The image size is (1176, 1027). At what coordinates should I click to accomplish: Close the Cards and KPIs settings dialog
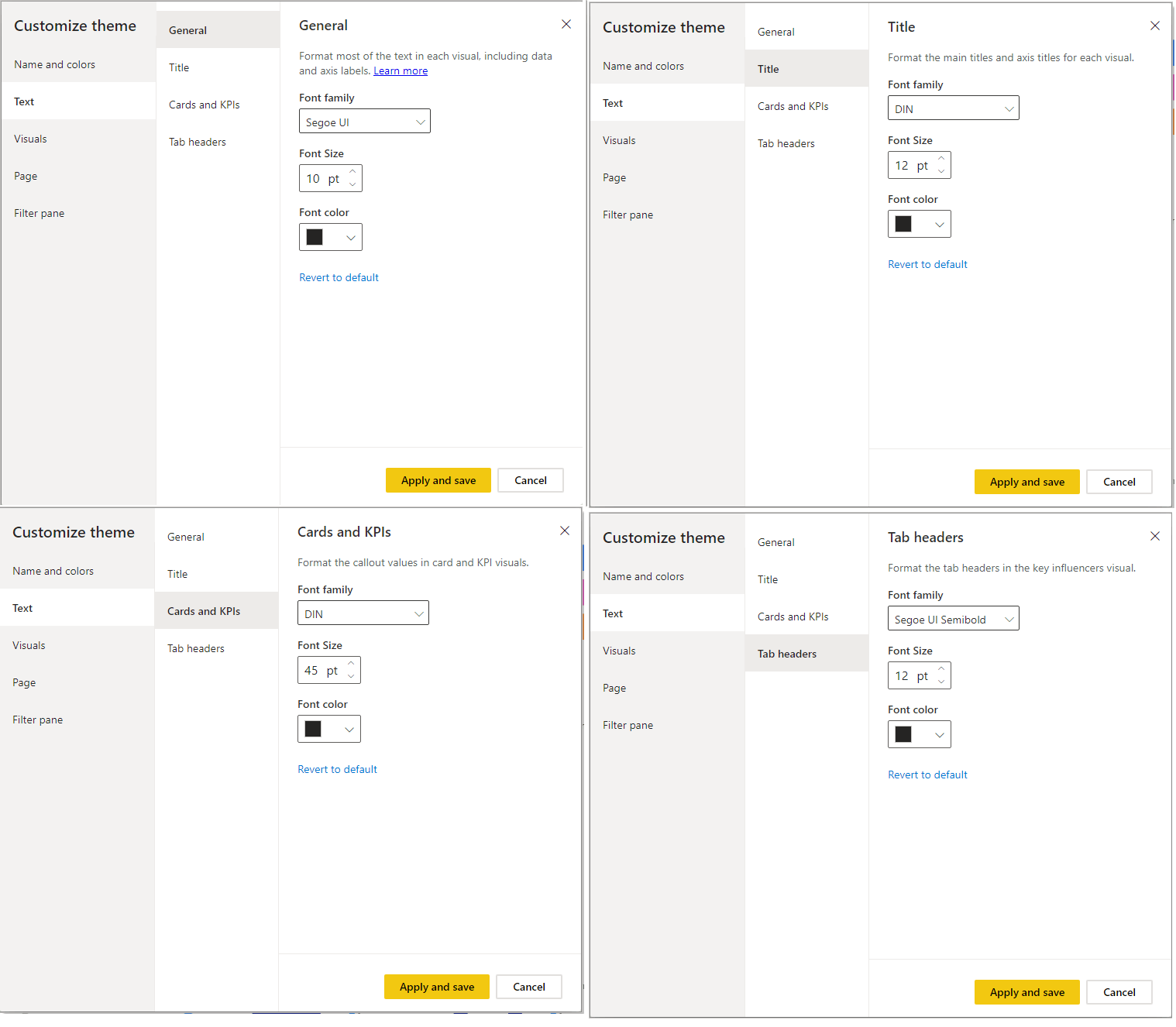[565, 531]
